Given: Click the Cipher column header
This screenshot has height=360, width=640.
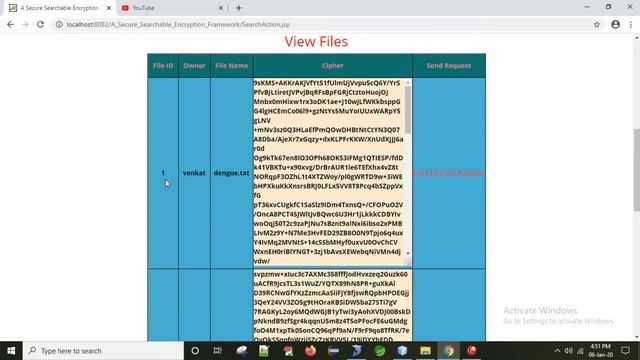Looking at the screenshot, I should pos(333,66).
